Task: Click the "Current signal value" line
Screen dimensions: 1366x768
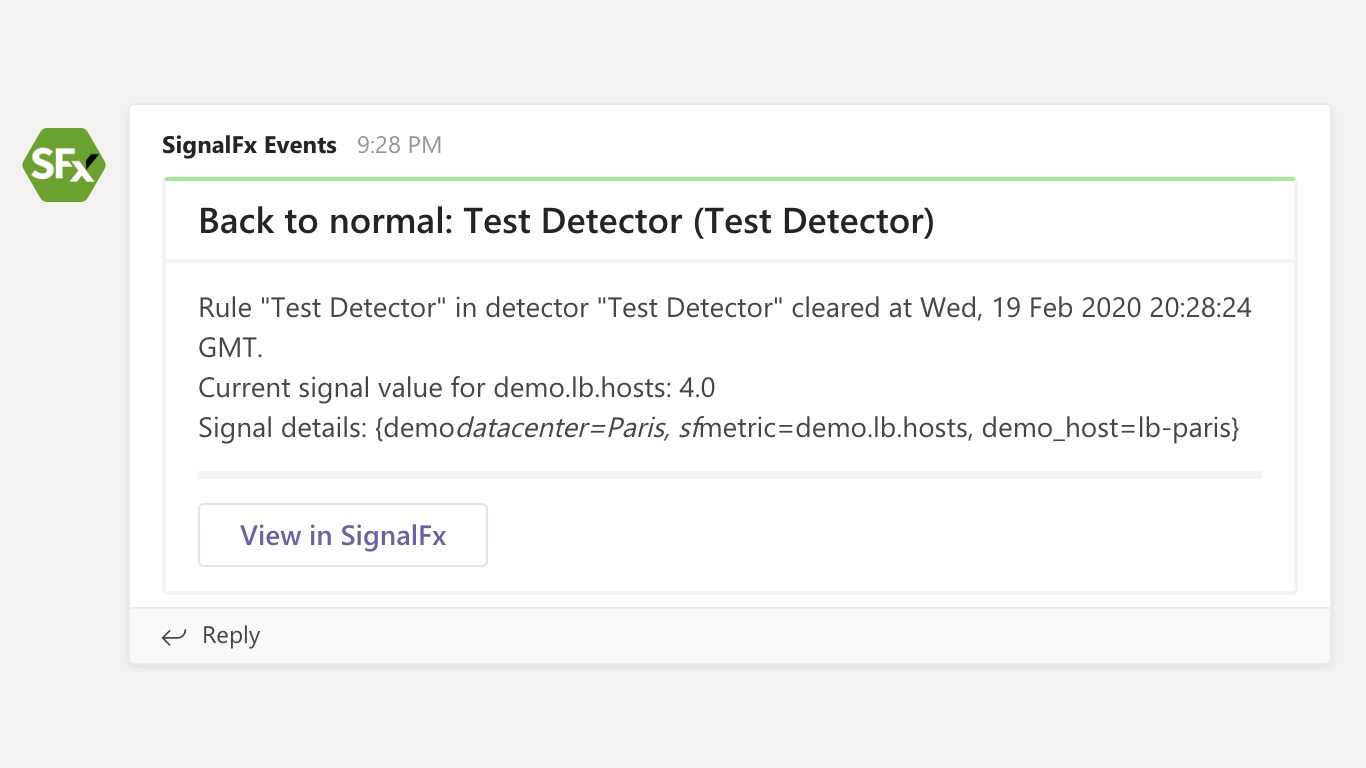Action: 456,388
